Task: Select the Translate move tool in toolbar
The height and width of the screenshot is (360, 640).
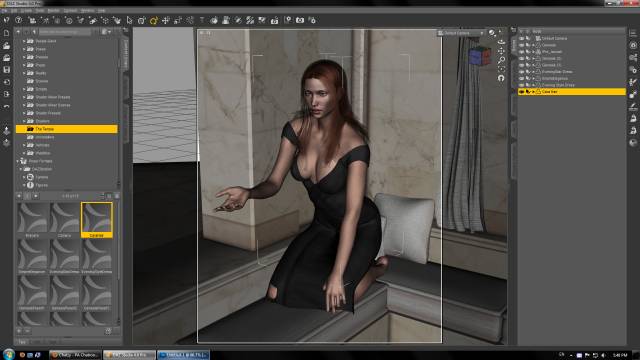Action: click(166, 20)
